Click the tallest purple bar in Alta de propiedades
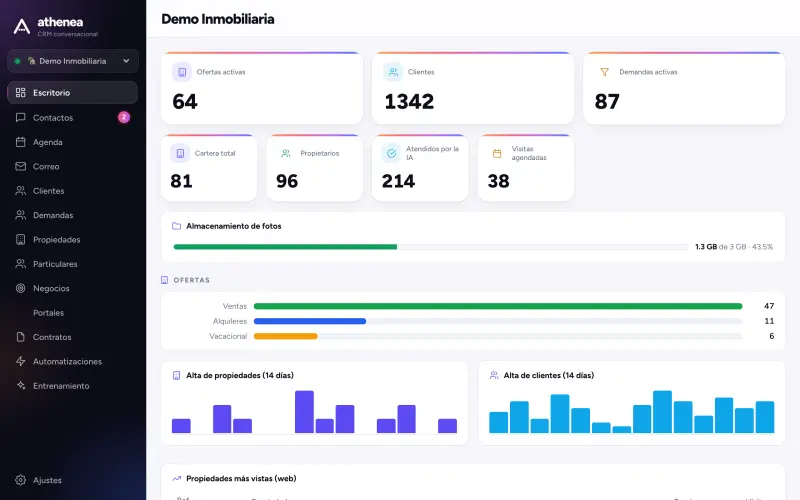Image resolution: width=800 pixels, height=500 pixels. coord(304,412)
